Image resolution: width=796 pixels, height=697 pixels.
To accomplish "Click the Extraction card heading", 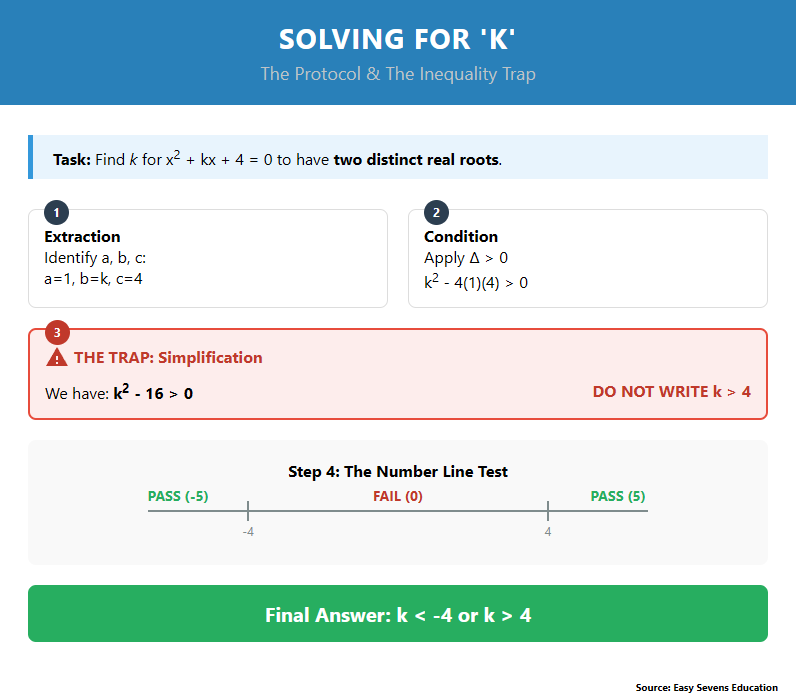I will [x=83, y=237].
